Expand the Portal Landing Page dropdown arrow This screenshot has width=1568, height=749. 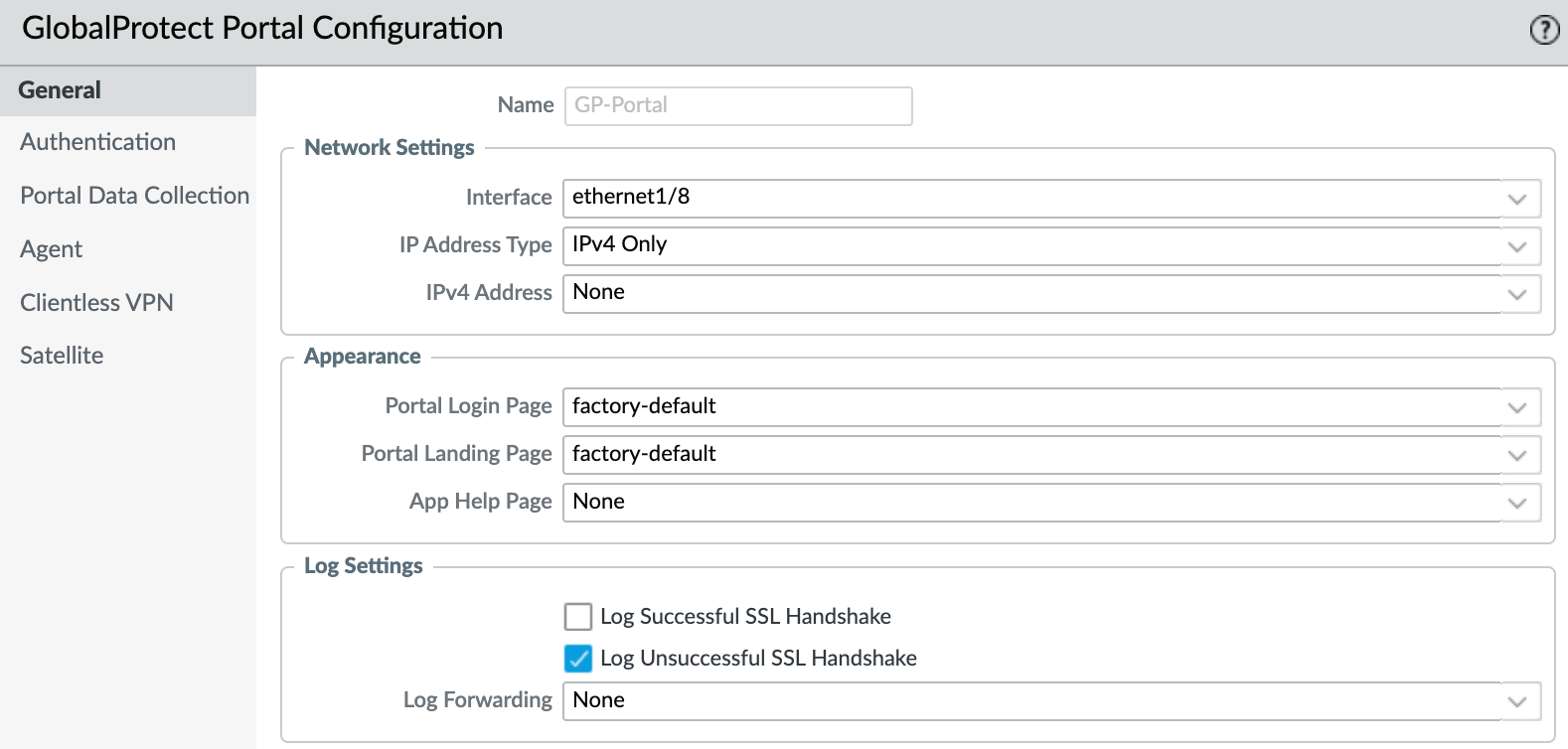coord(1517,455)
